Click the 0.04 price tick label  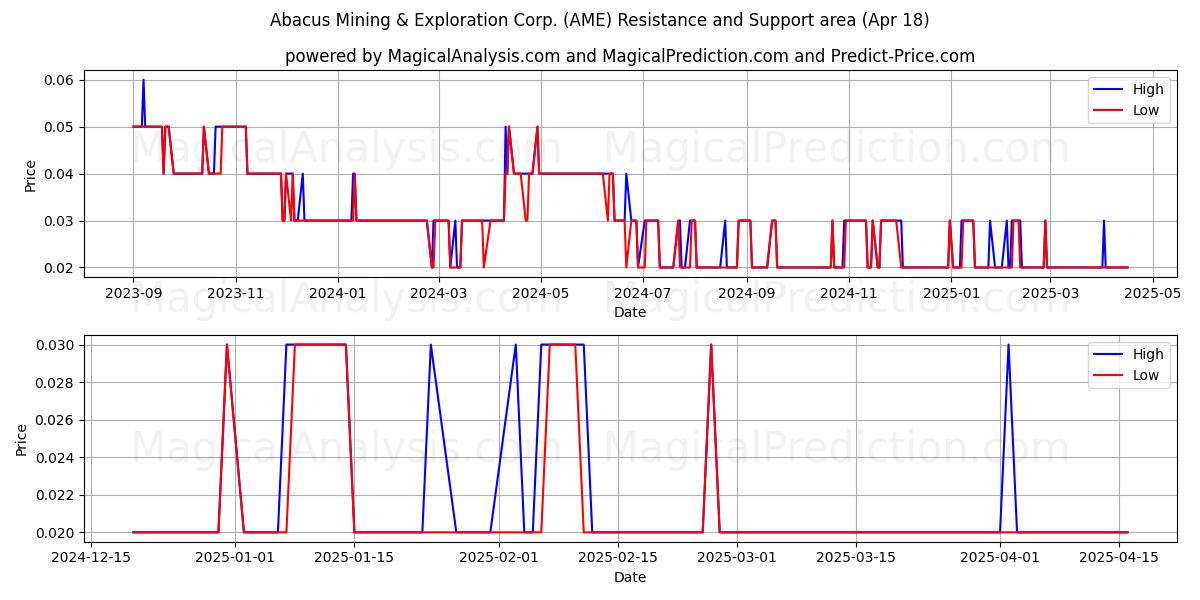61,174
